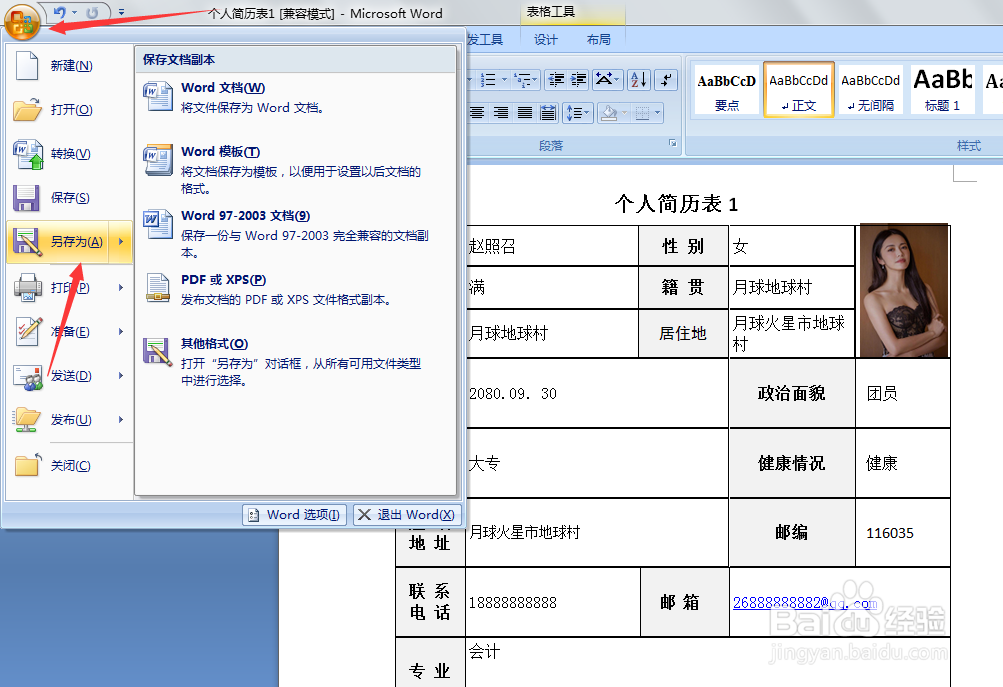Choose PDF 或 XPS(P) option

pos(296,289)
